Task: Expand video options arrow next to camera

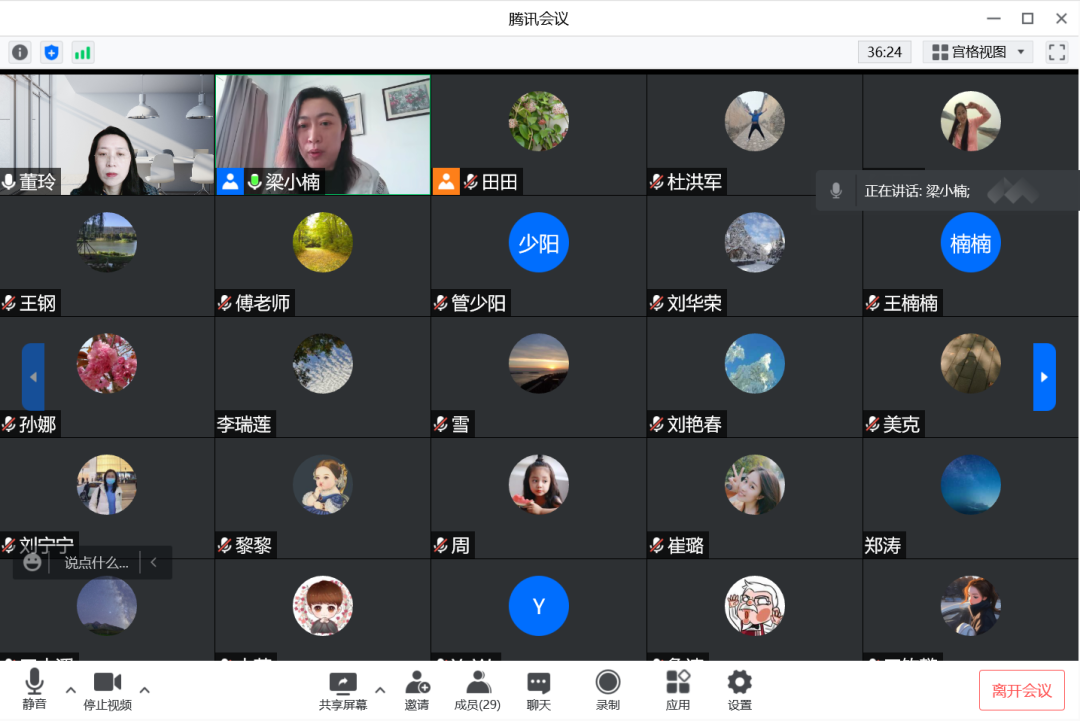Action: [x=144, y=690]
